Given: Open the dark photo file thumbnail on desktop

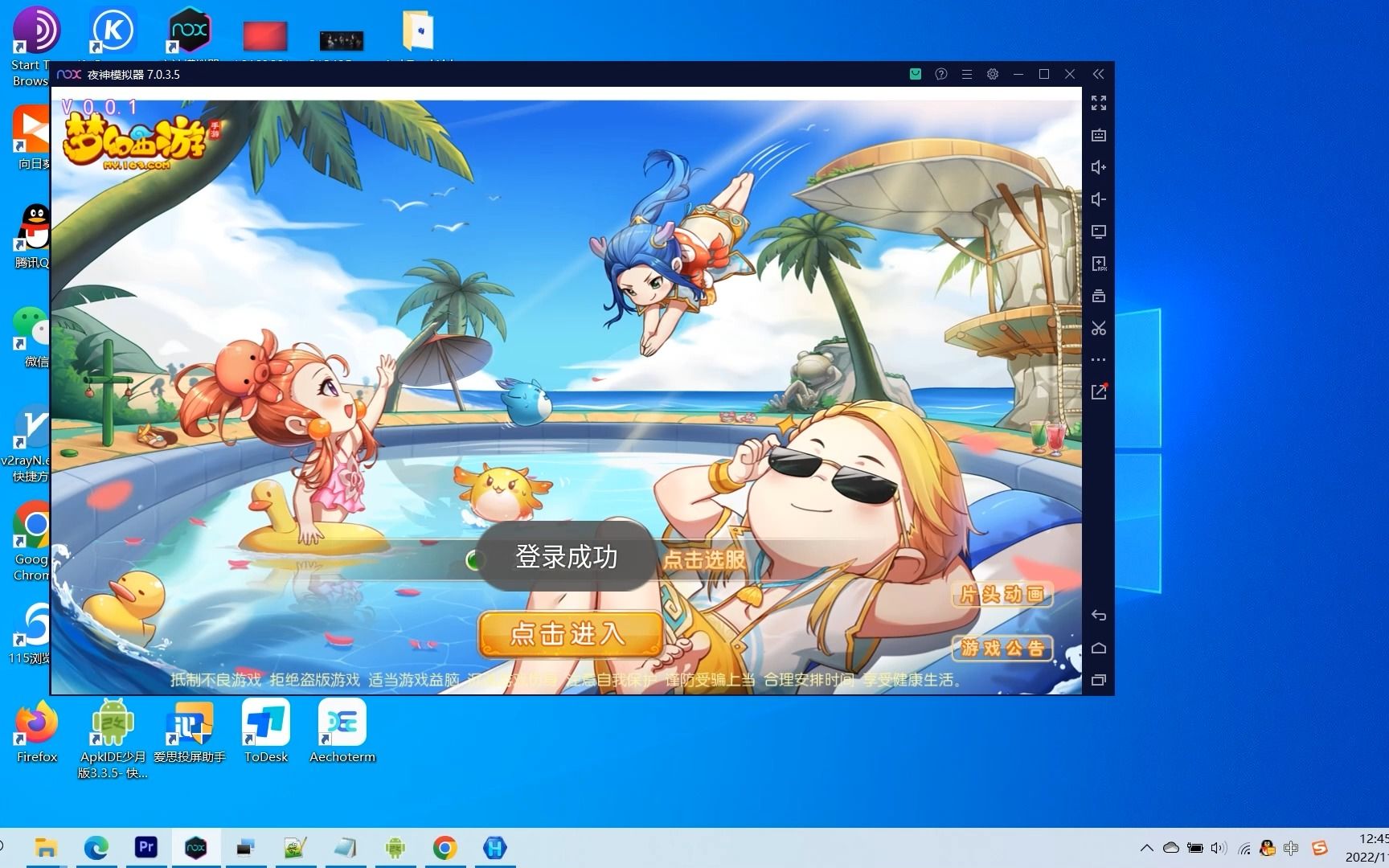Looking at the screenshot, I should [x=342, y=41].
